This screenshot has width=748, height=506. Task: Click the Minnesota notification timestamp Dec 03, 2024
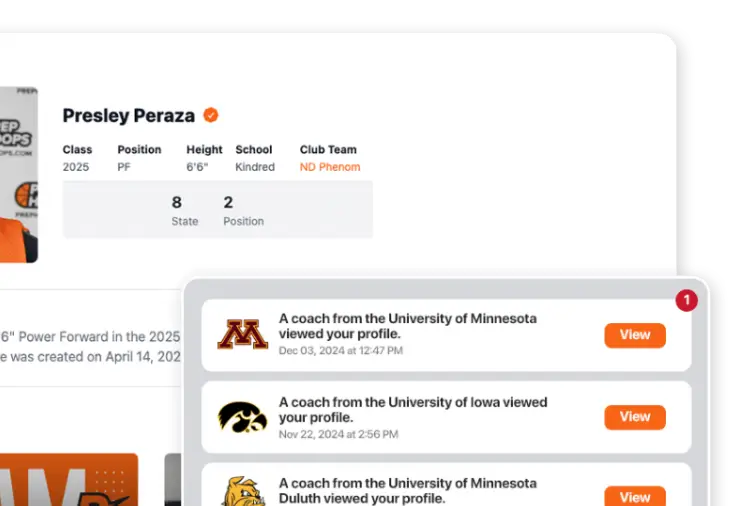341,351
